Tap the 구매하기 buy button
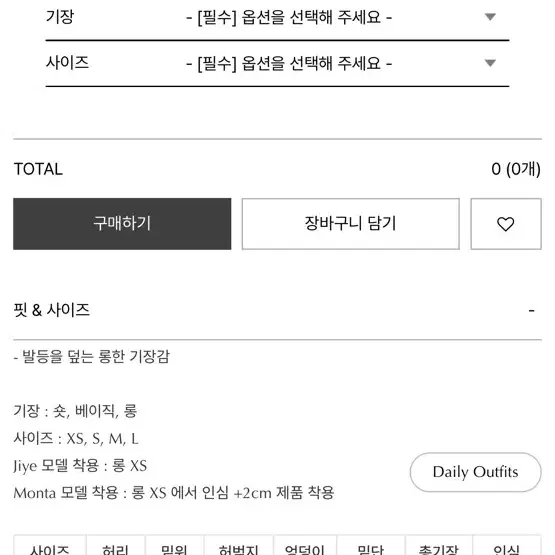Screen dimensions: 555x555 pos(122,224)
